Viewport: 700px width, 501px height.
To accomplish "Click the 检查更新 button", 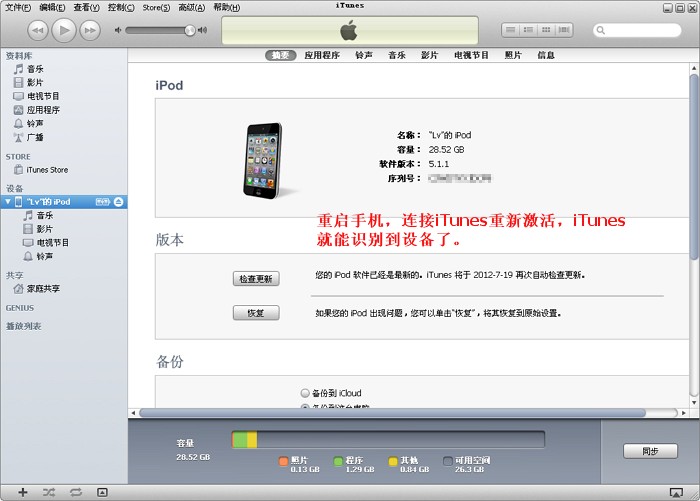I will pos(256,279).
